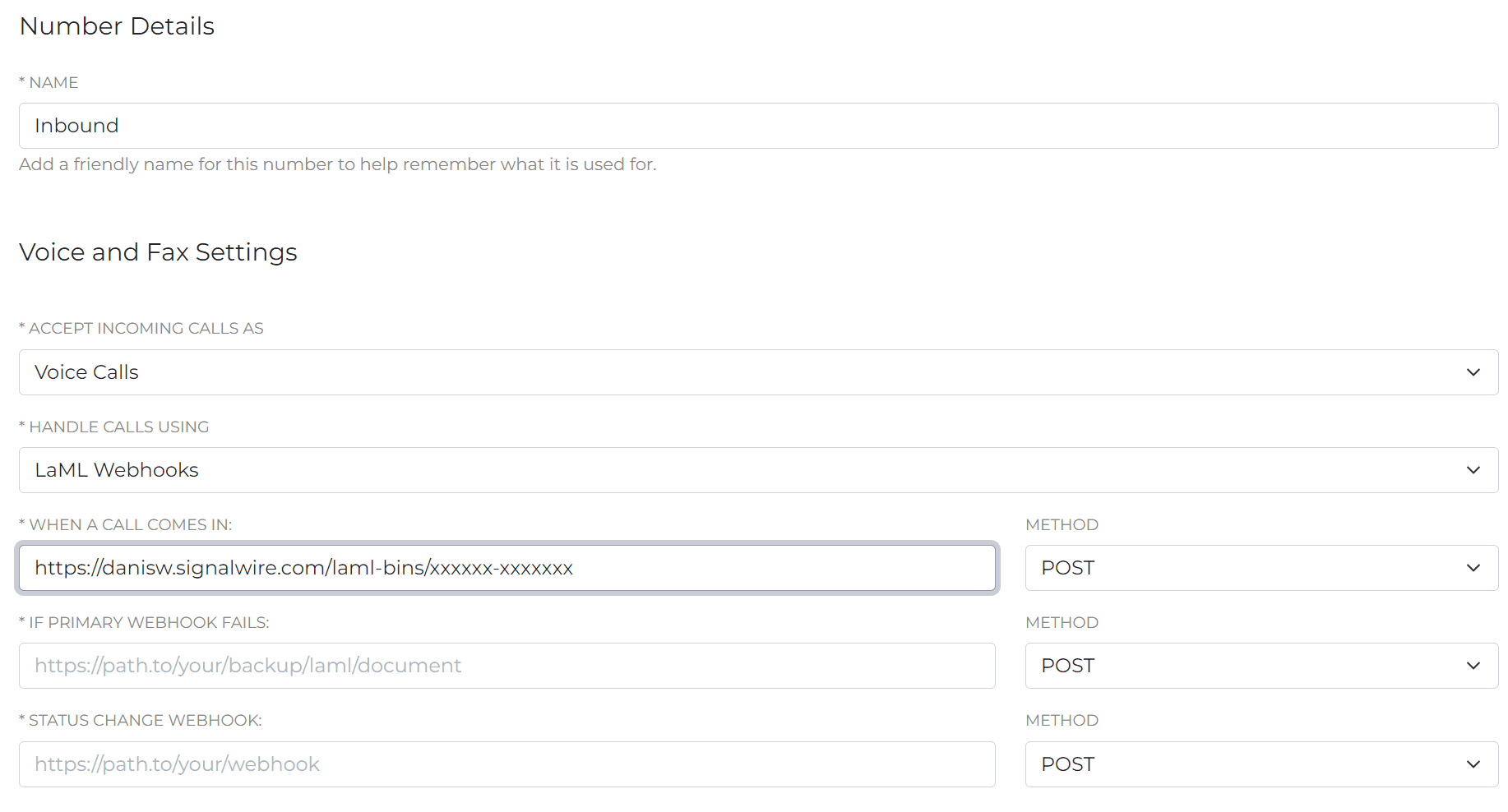Expand the Handle Calls Using dropdown

[758, 470]
